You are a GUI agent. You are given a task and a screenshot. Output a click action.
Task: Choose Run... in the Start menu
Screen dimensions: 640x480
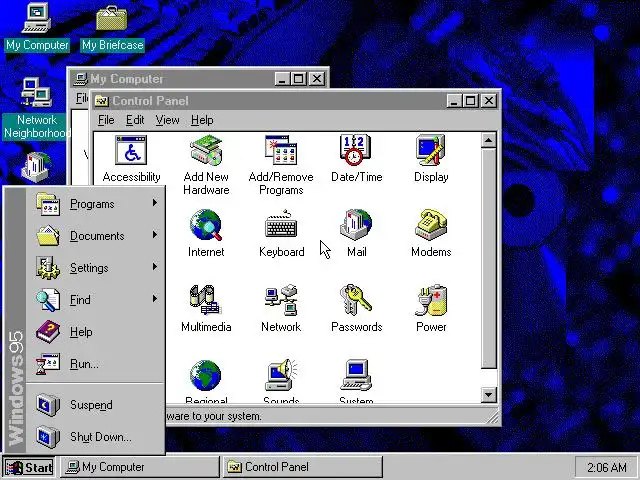96,364
